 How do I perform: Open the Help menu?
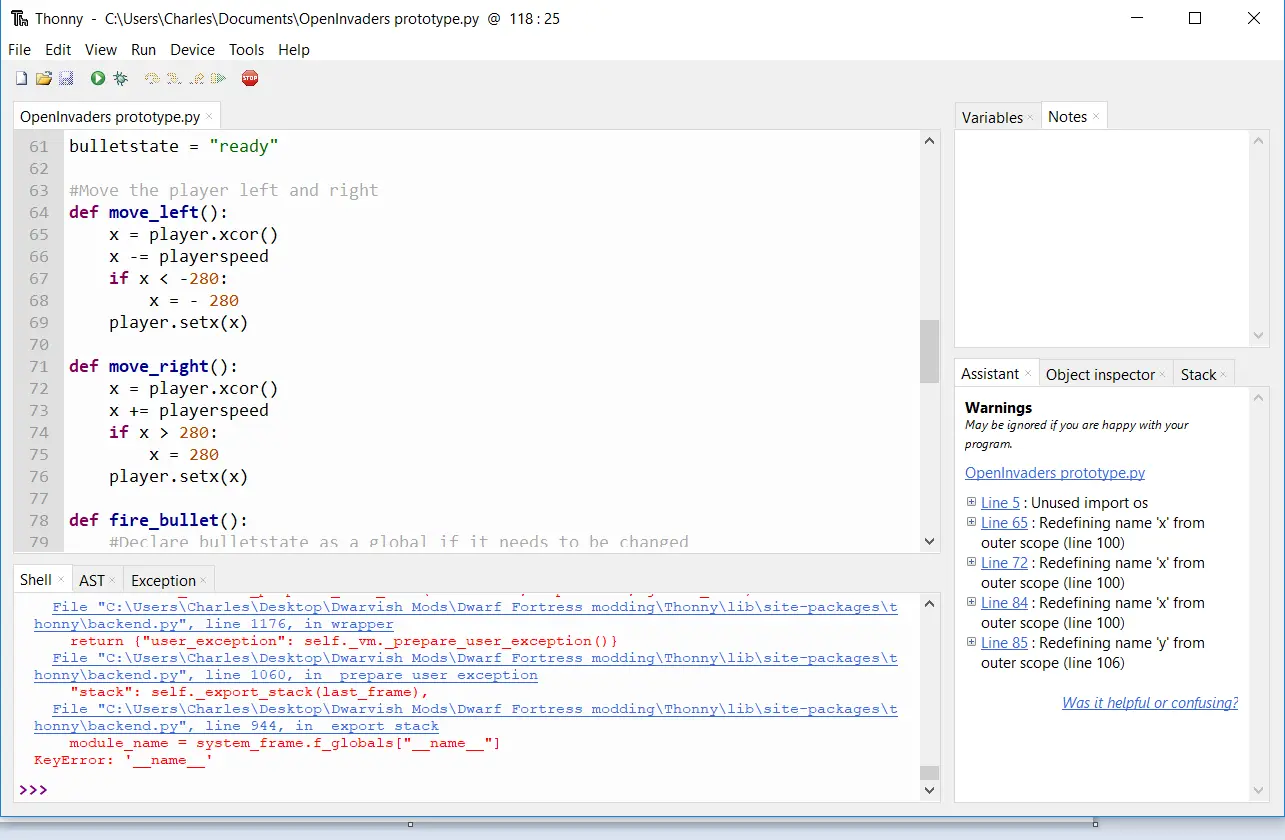coord(294,49)
